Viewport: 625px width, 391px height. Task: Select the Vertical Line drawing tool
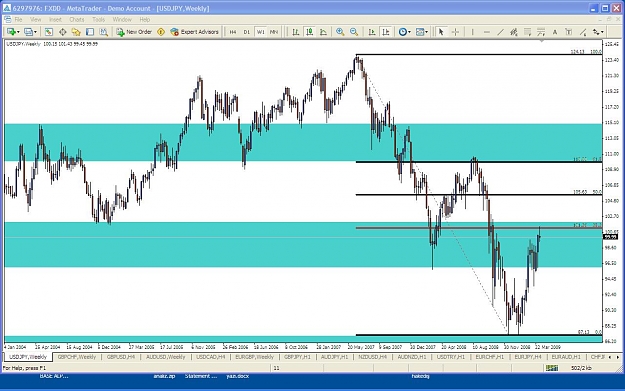pos(472,32)
